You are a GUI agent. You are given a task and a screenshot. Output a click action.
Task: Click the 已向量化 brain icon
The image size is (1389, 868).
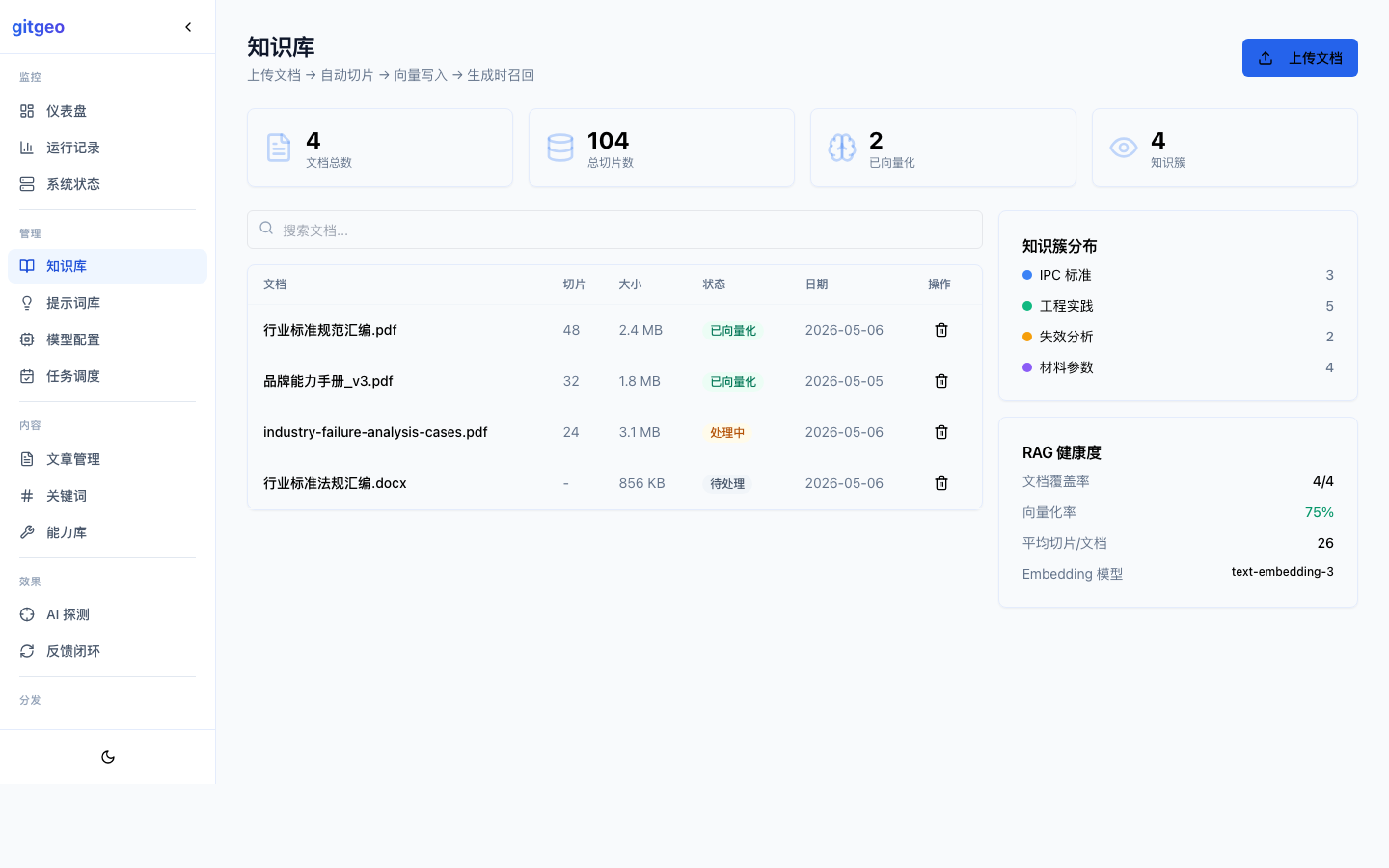click(842, 148)
